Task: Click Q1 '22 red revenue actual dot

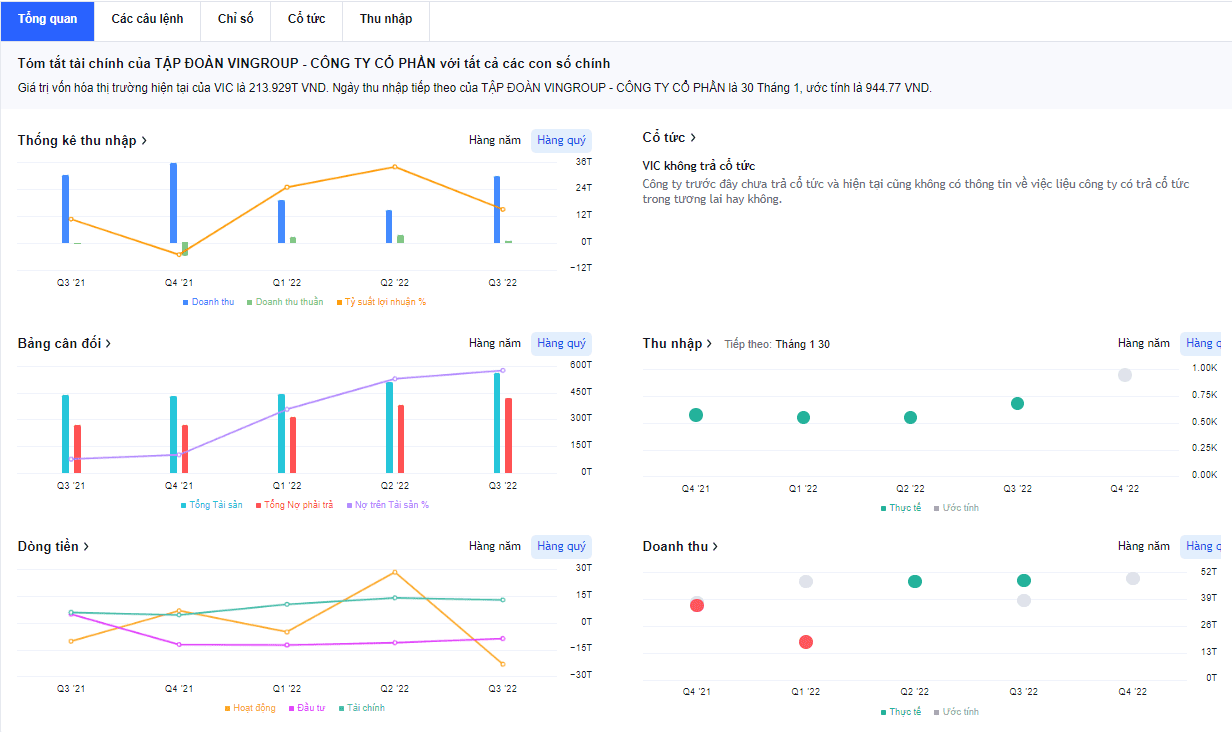Action: pos(806,642)
